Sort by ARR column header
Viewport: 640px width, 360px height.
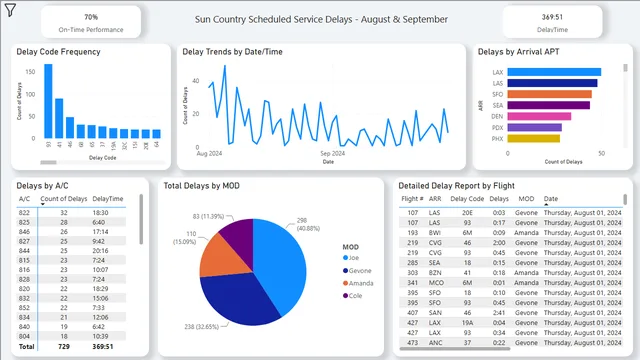(x=435, y=199)
